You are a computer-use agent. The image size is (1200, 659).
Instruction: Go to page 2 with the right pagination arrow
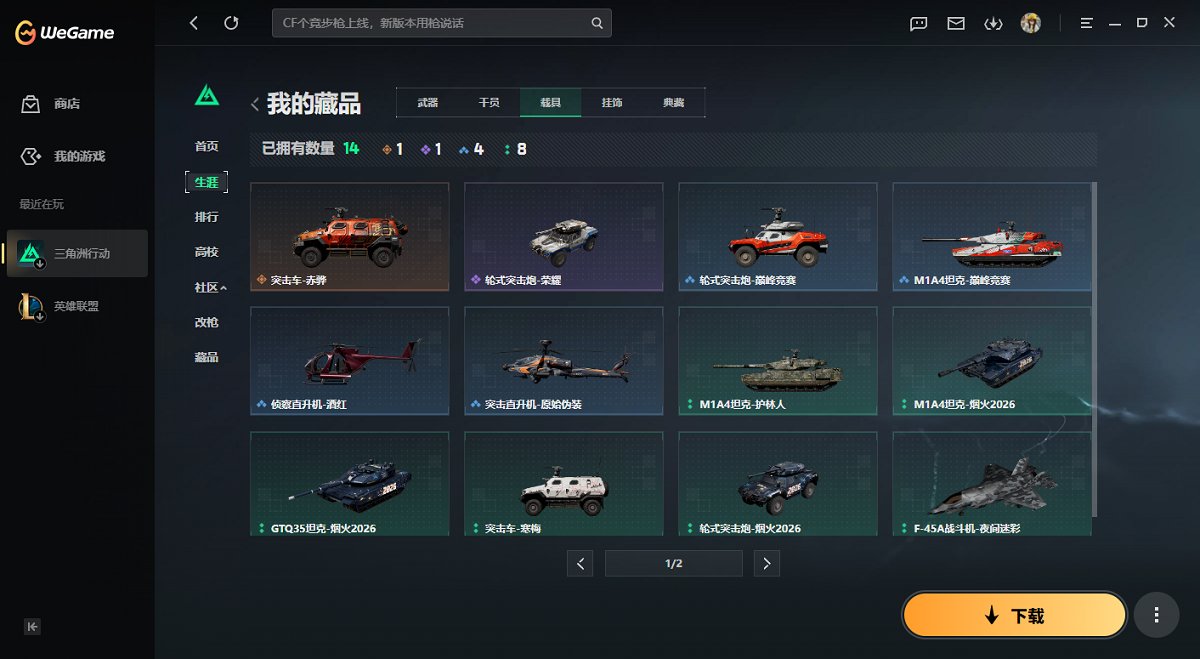click(767, 563)
